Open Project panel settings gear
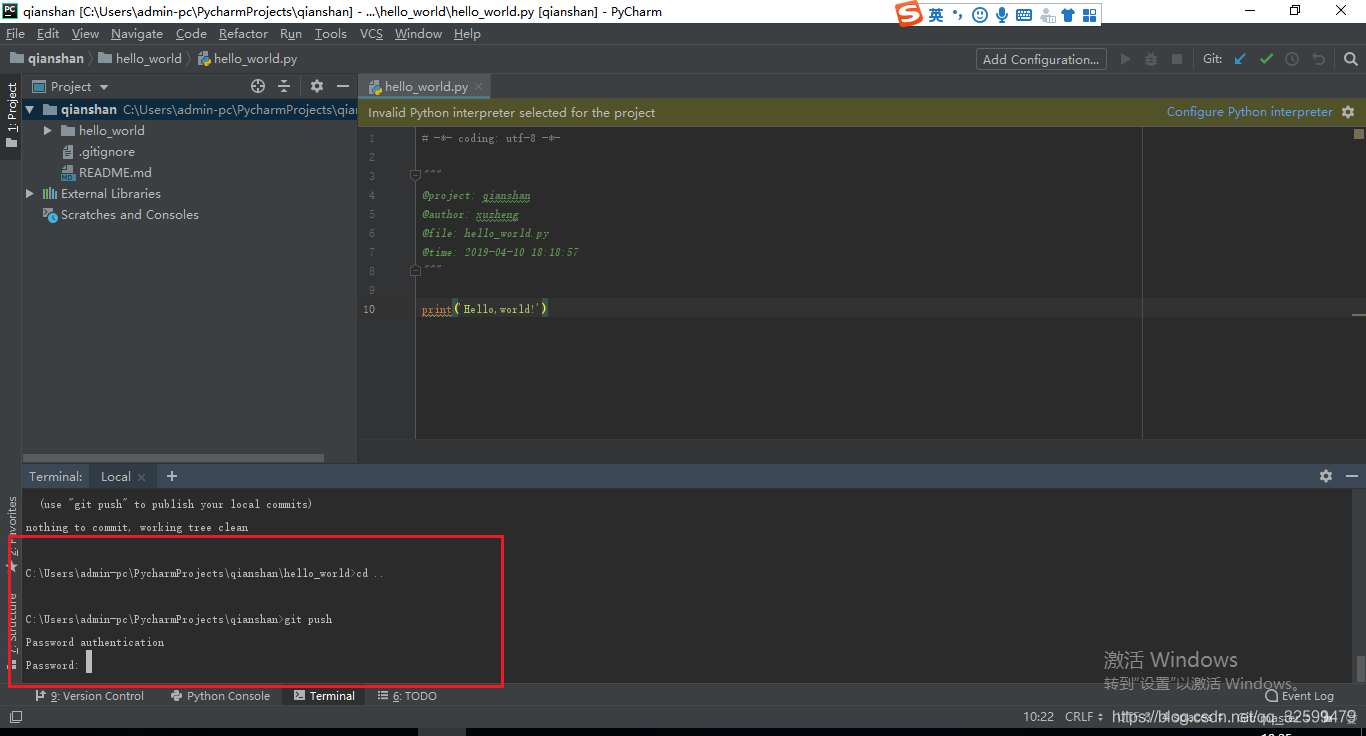This screenshot has width=1366, height=736. [x=317, y=86]
